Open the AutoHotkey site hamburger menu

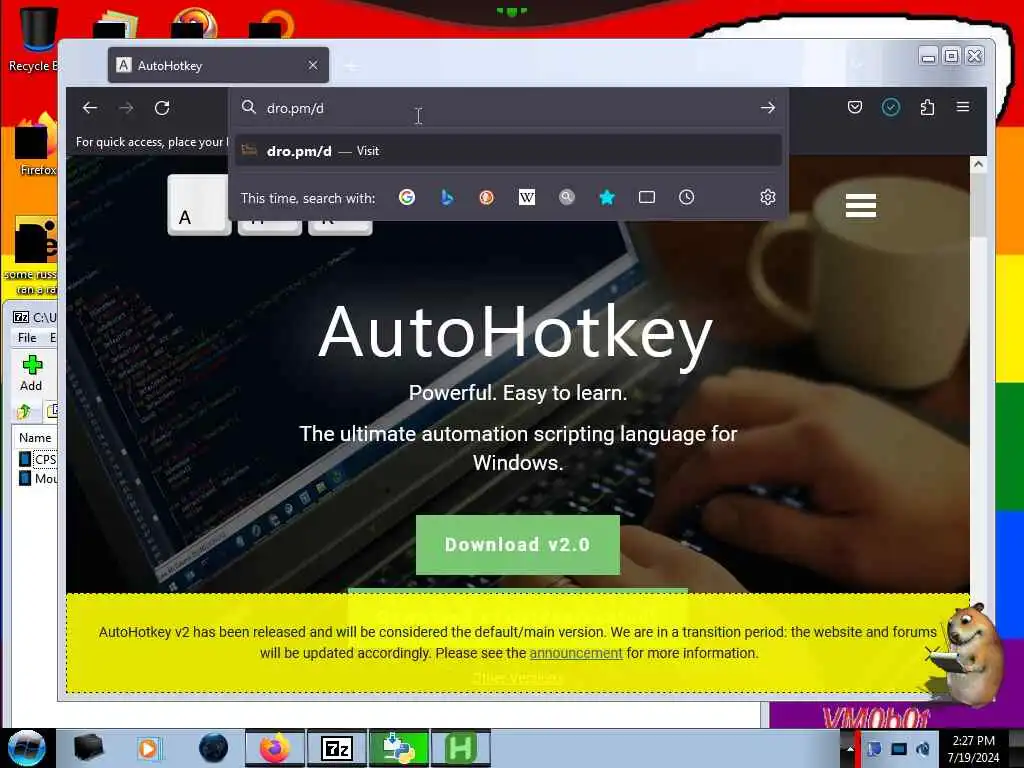click(861, 206)
